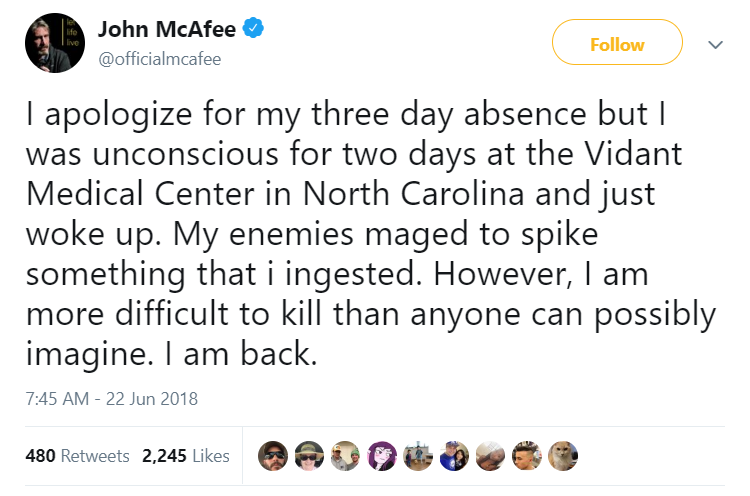Image resolution: width=750 pixels, height=496 pixels.
Task: Open the liker avatar with the cat
Action: (x=564, y=456)
